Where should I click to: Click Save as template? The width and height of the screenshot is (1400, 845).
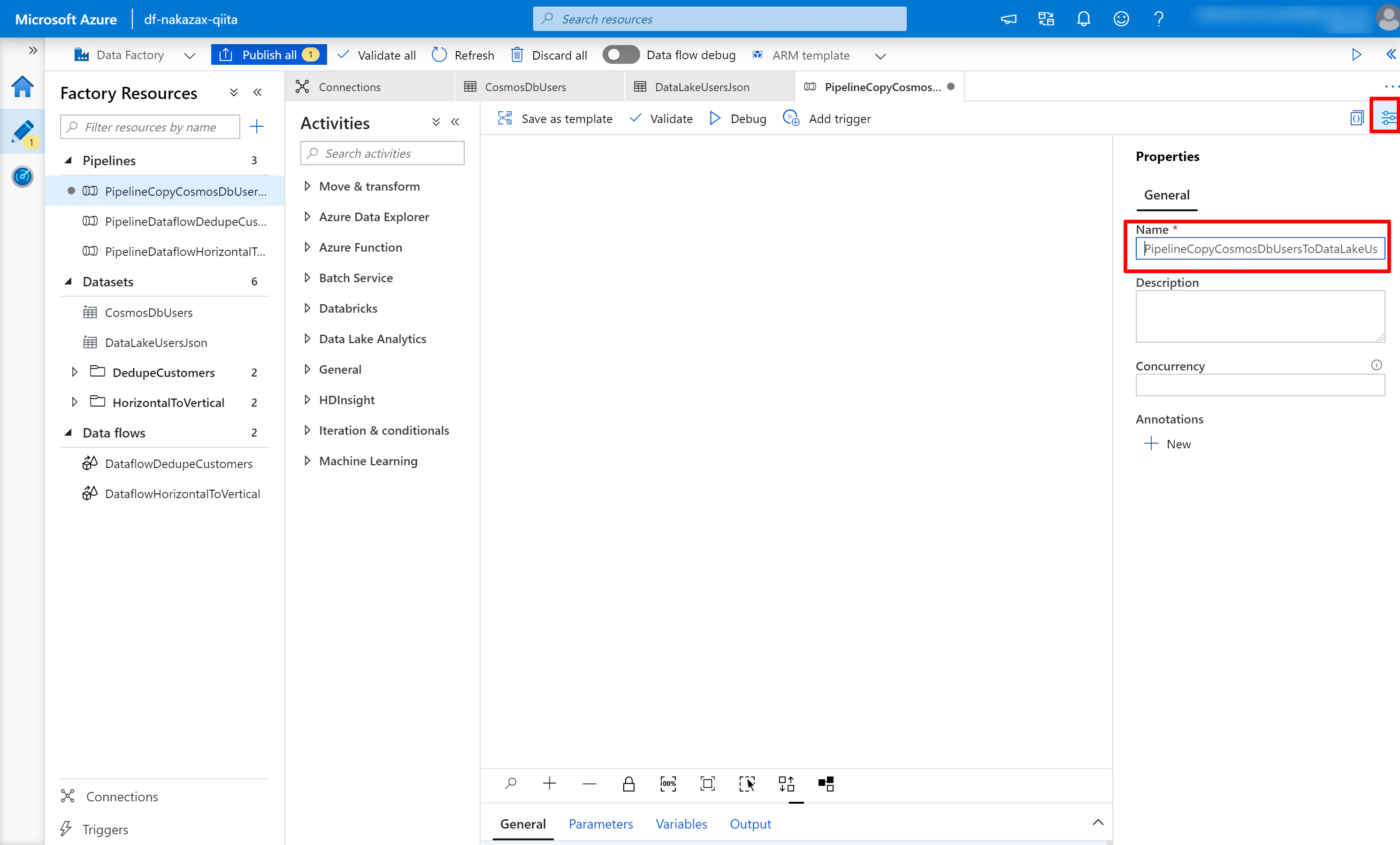[555, 118]
